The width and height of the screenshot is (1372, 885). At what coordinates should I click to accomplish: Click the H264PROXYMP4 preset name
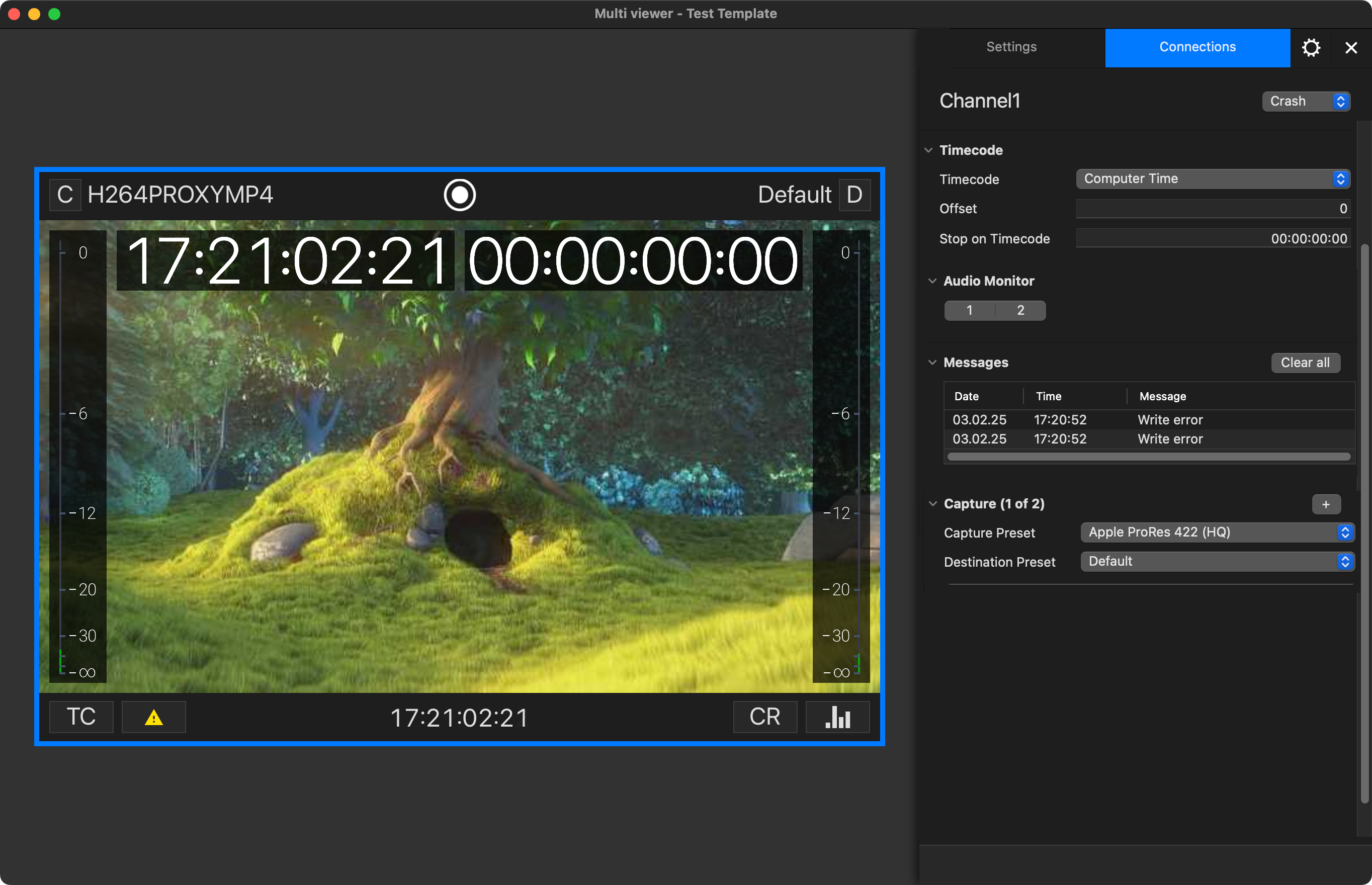pos(181,195)
